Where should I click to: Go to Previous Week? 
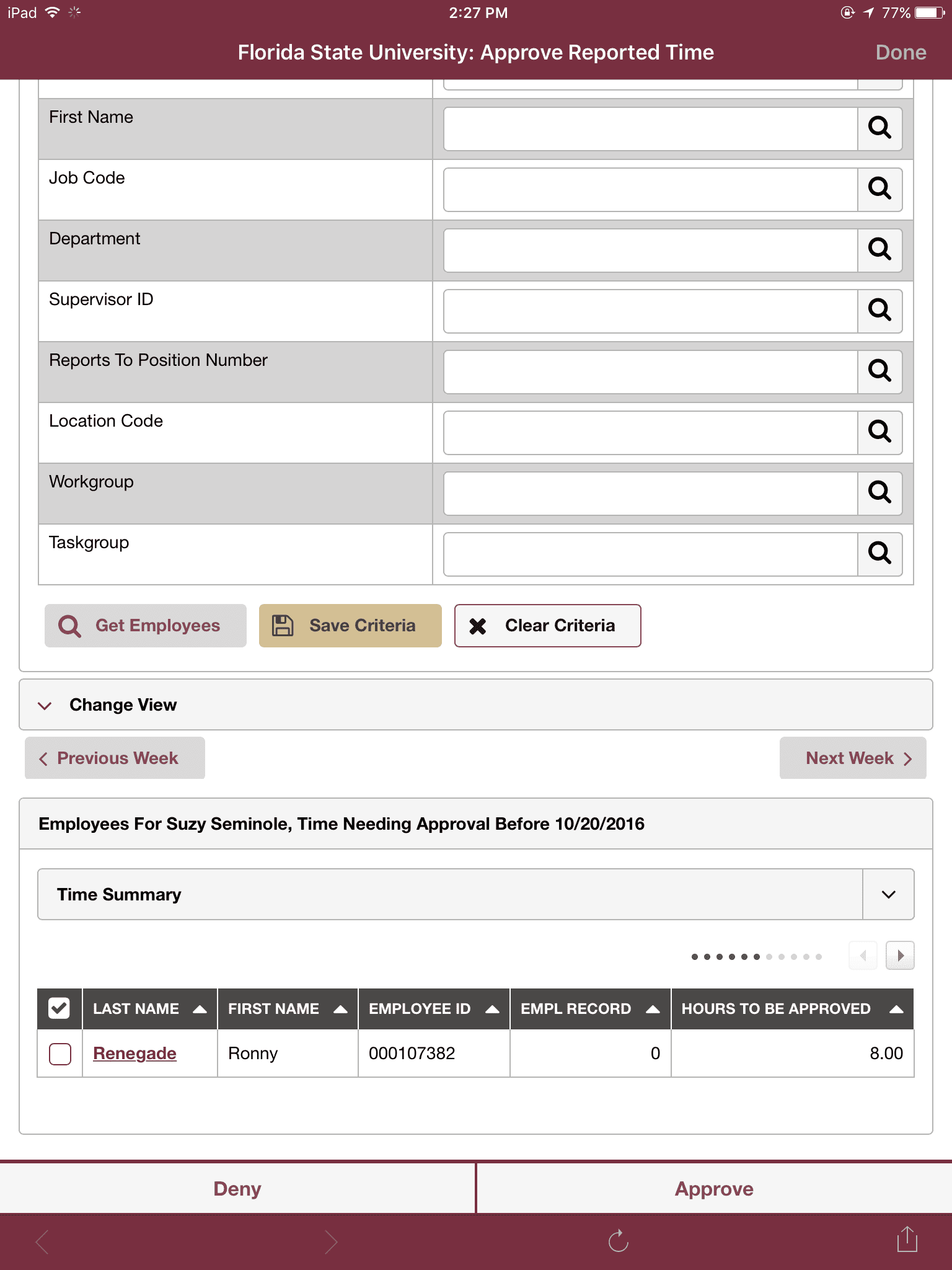(115, 758)
